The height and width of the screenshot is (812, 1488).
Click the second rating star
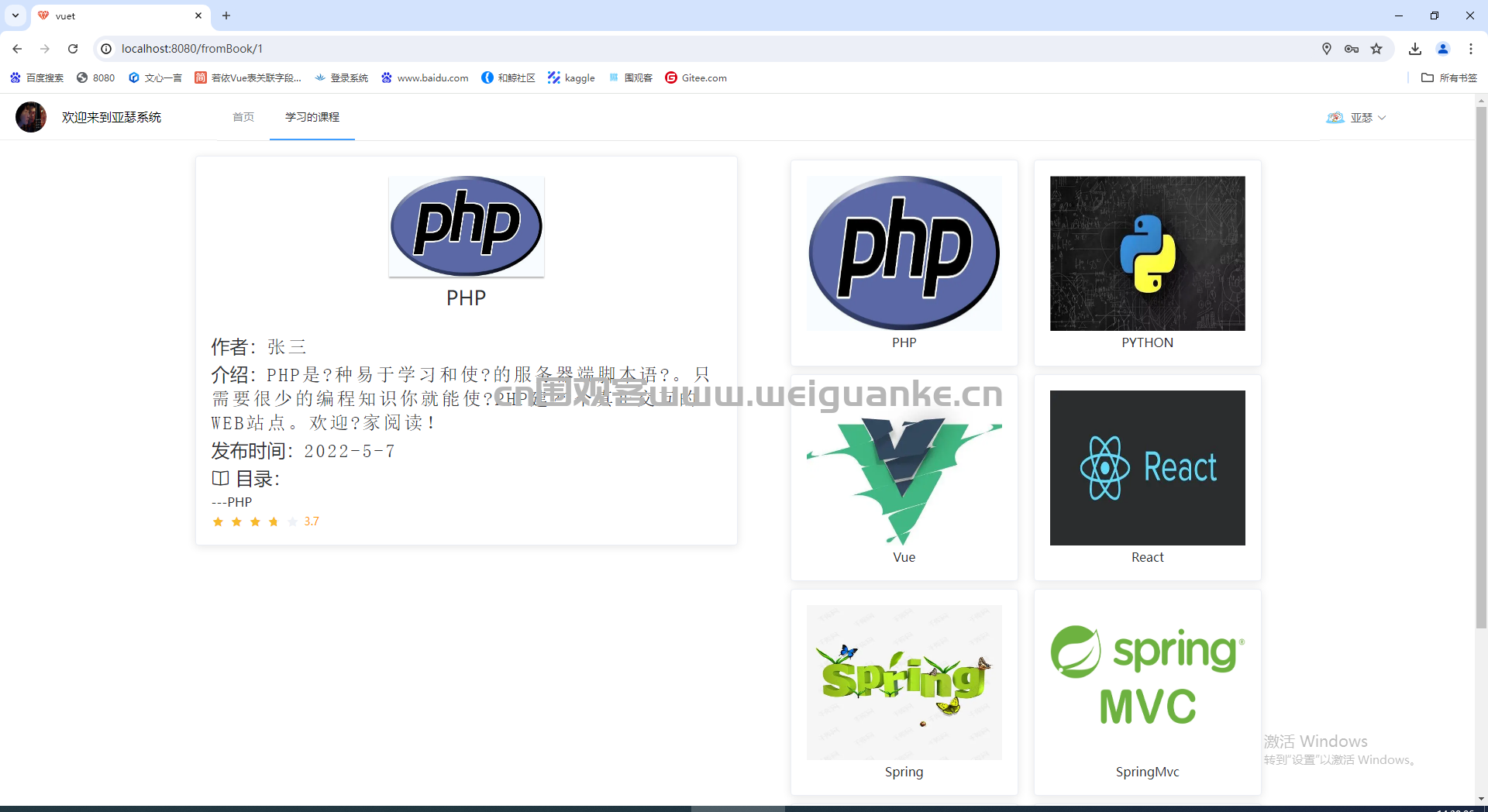coord(236,521)
